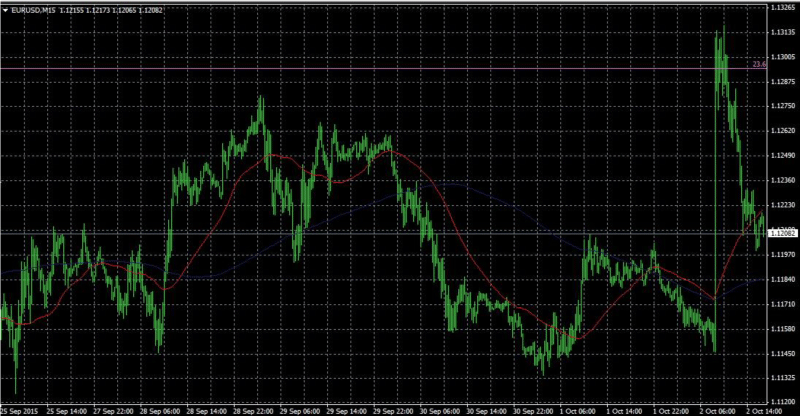Click the EURUSD,M15 chart symbol label

click(35, 9)
